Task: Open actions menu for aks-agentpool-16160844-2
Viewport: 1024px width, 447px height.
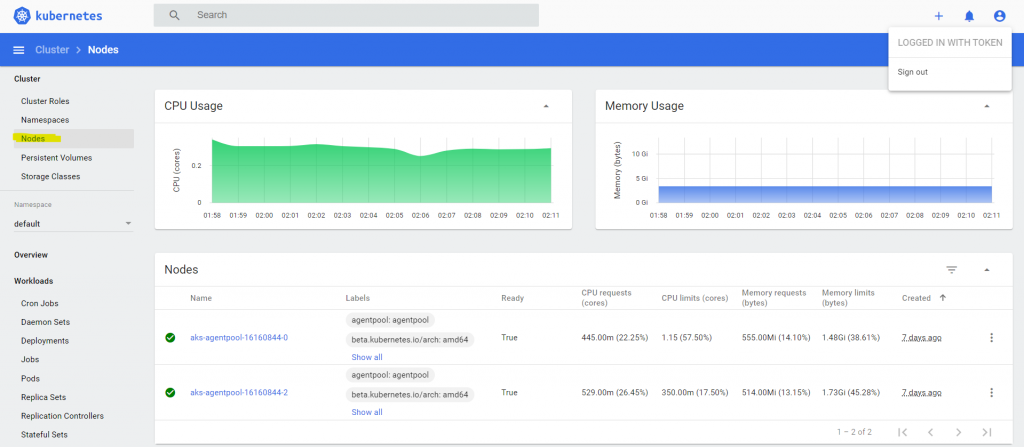Action: (x=991, y=393)
